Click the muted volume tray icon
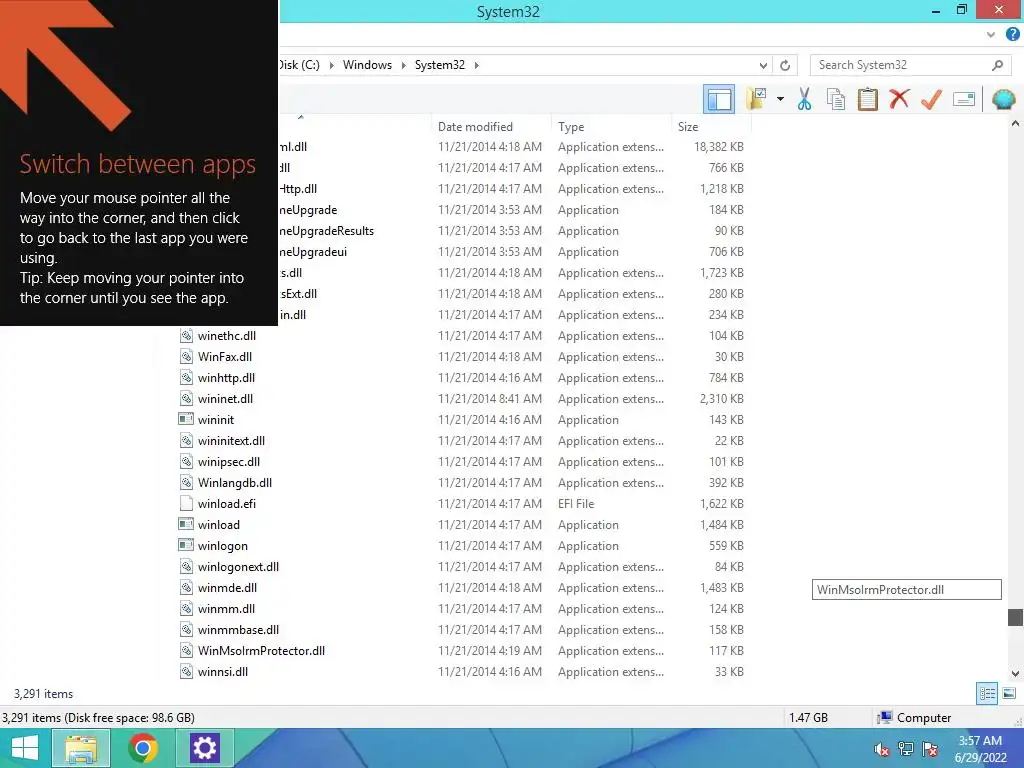1024x768 pixels. (881, 750)
